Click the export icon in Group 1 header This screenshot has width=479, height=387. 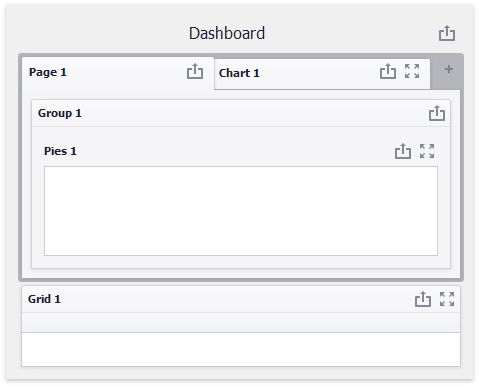point(437,113)
